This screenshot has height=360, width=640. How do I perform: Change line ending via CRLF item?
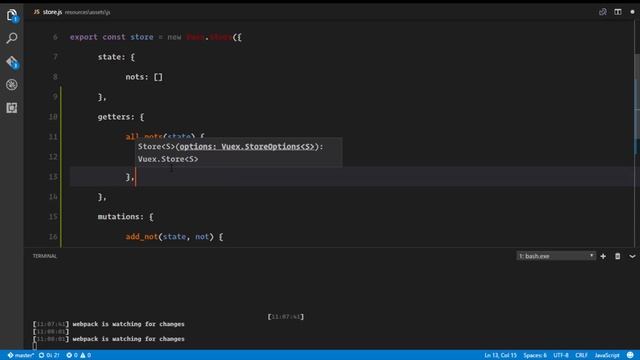point(581,355)
